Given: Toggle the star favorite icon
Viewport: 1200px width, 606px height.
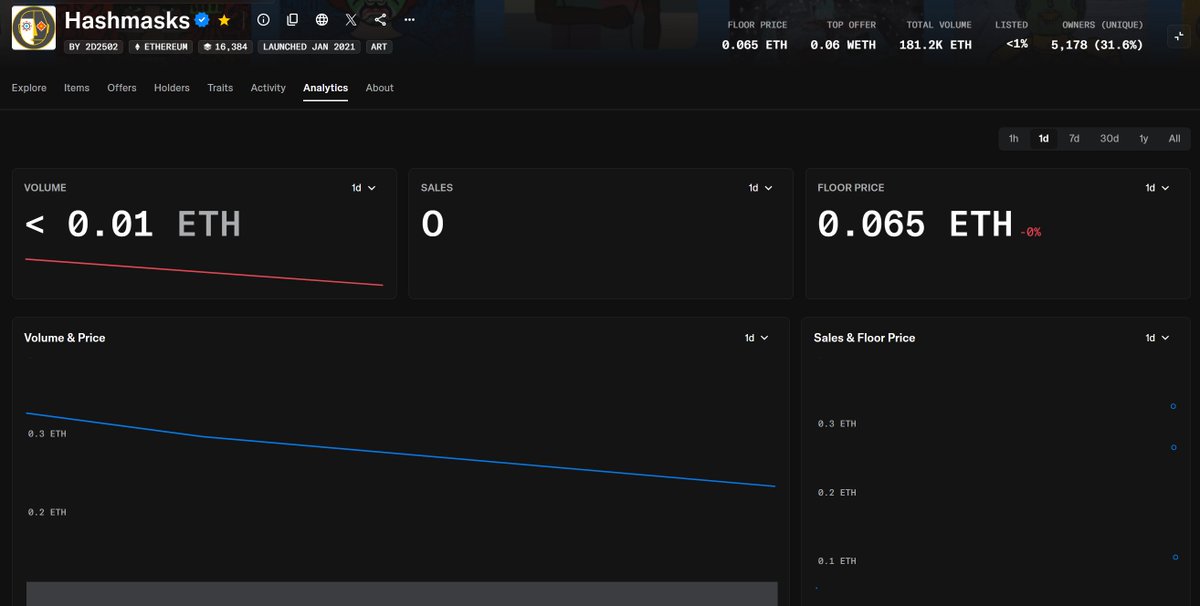Looking at the screenshot, I should [x=224, y=19].
